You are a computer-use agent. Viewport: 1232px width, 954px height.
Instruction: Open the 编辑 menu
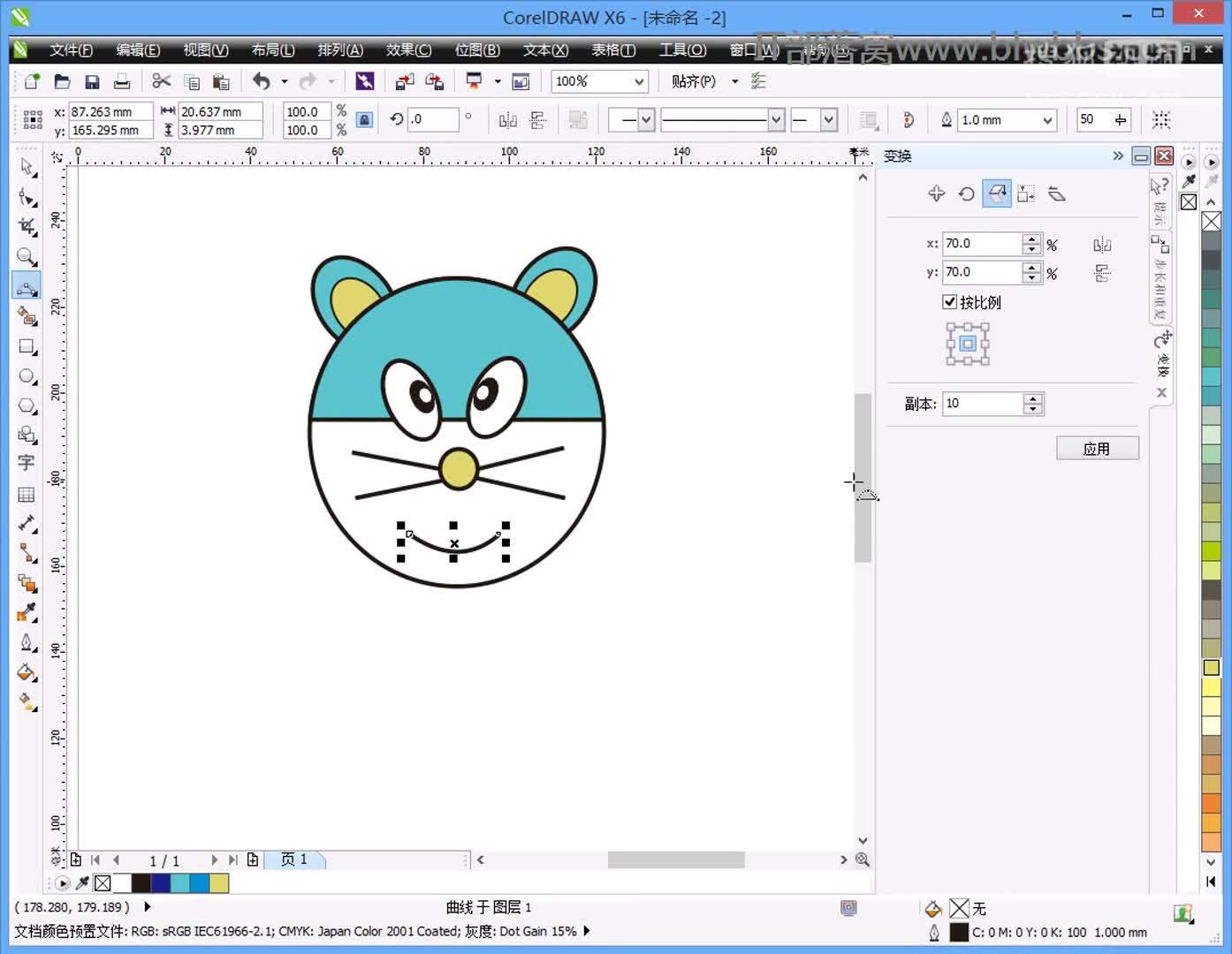pos(139,49)
